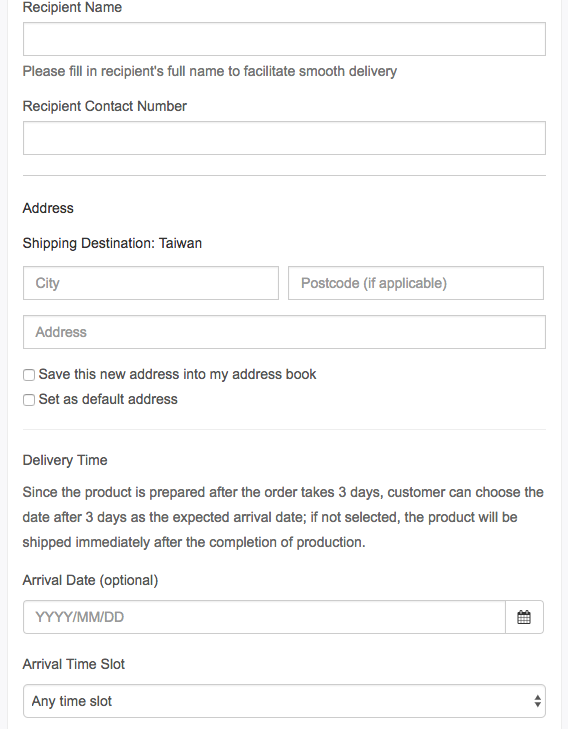Screen dimensions: 568x729
Task: Click the YYYY/MM/DD arrival date field
Action: pos(264,617)
